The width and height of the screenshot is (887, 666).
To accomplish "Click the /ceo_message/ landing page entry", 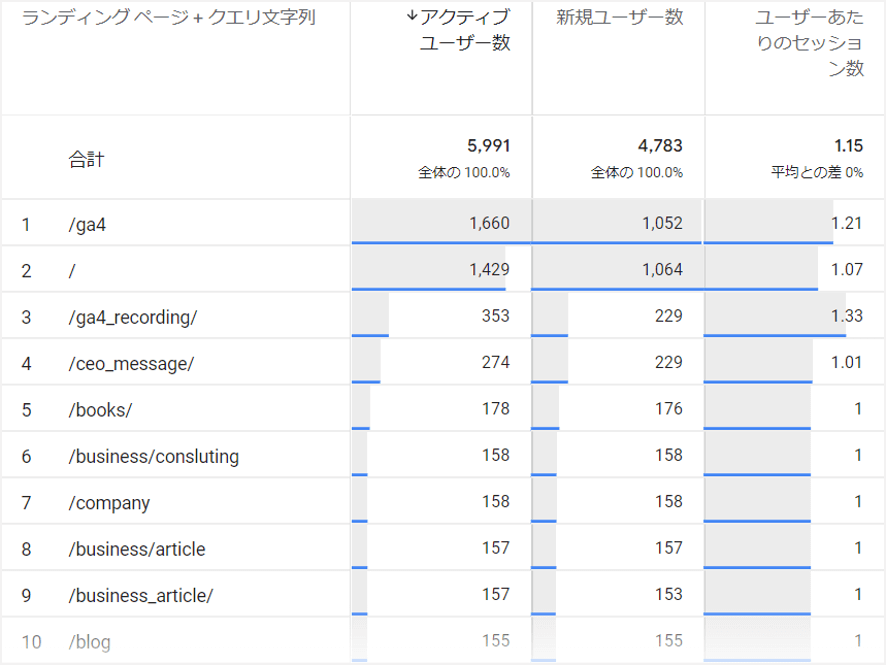I will 131,363.
